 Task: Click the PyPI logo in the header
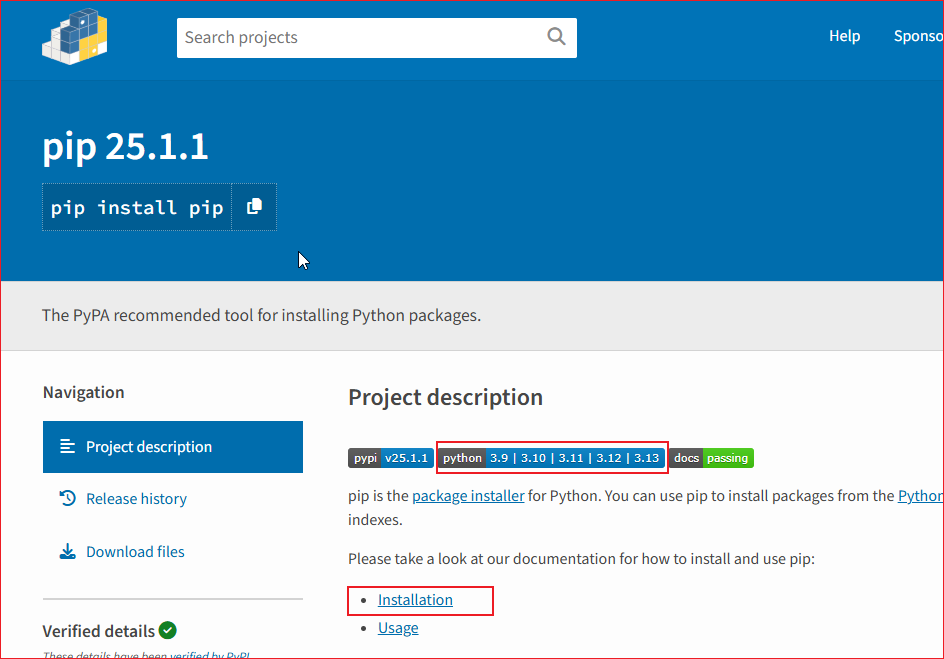click(75, 37)
